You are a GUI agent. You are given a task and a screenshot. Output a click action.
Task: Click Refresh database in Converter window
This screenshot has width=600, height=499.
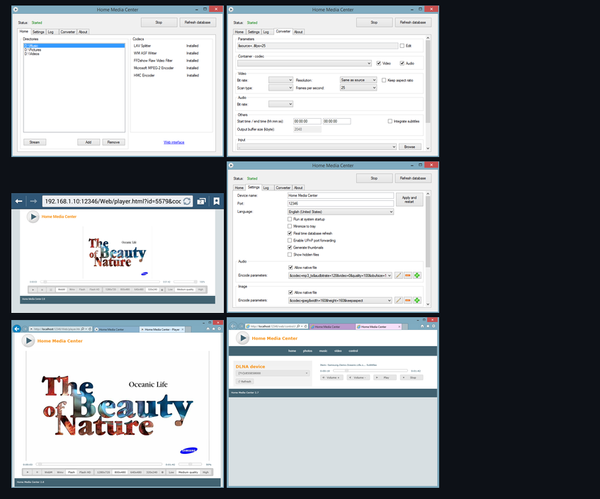[413, 22]
